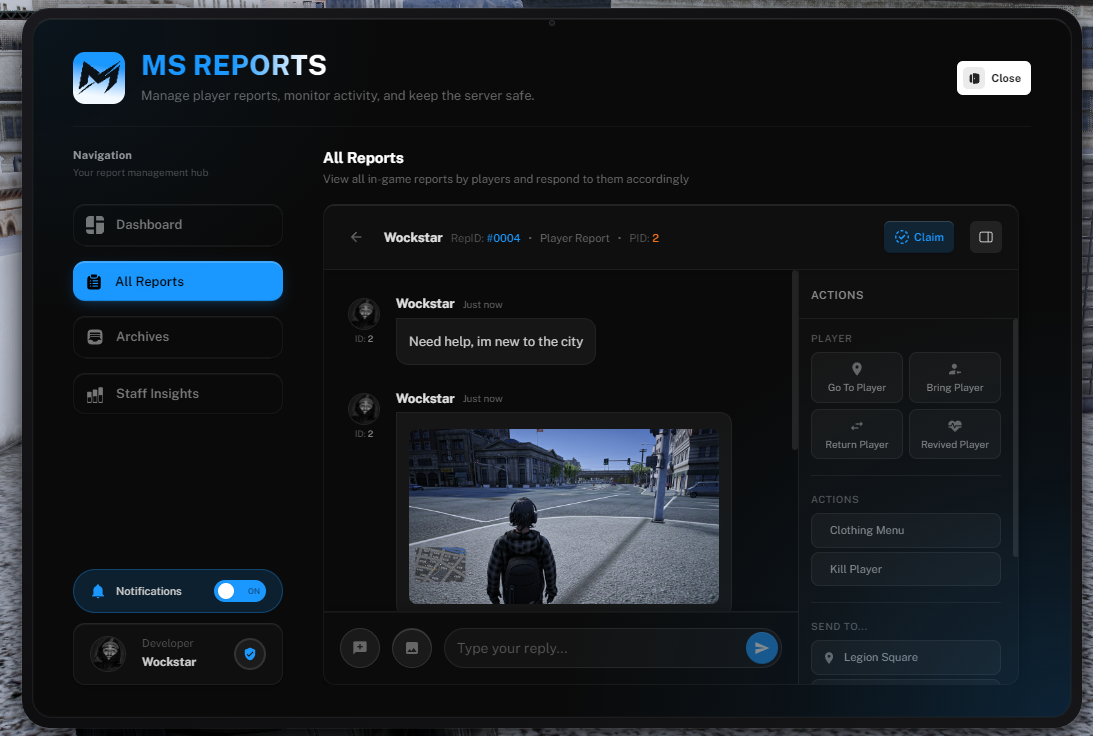Open the screenshot attached by Wockstar
Image resolution: width=1093 pixels, height=736 pixels.
pyautogui.click(x=563, y=516)
